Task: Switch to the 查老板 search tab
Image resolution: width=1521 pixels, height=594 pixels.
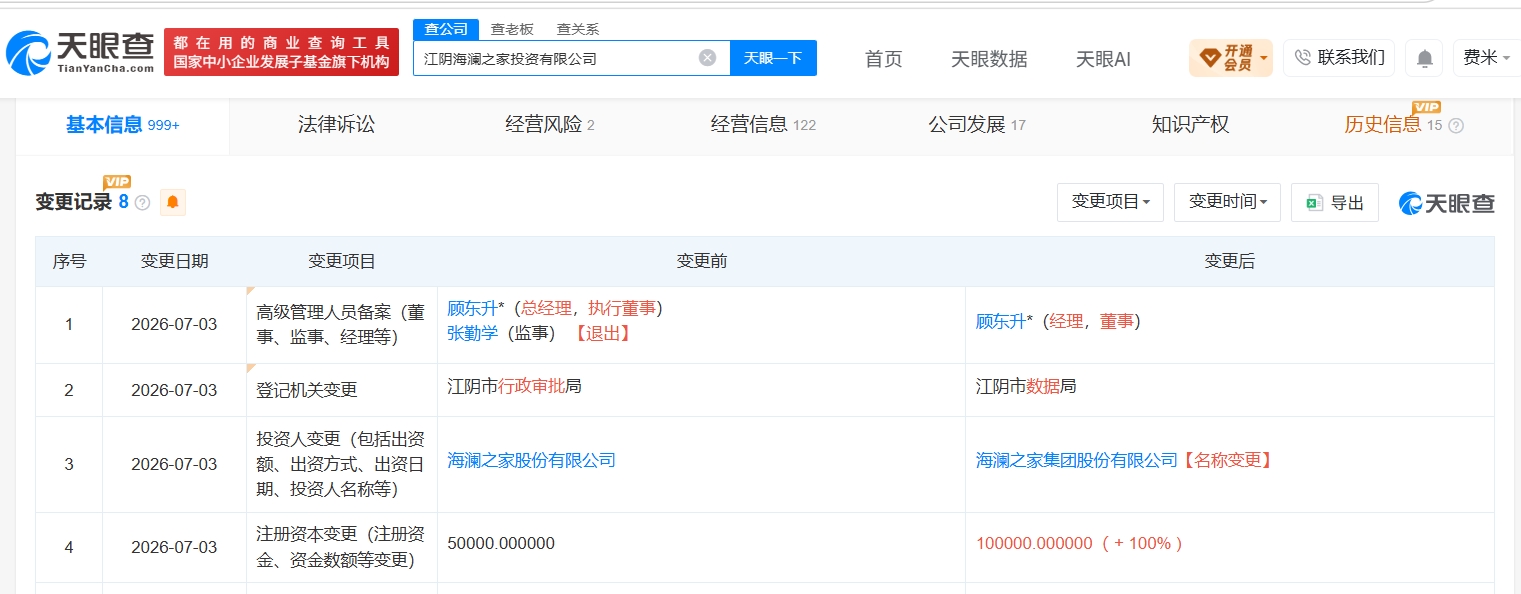Action: (511, 29)
